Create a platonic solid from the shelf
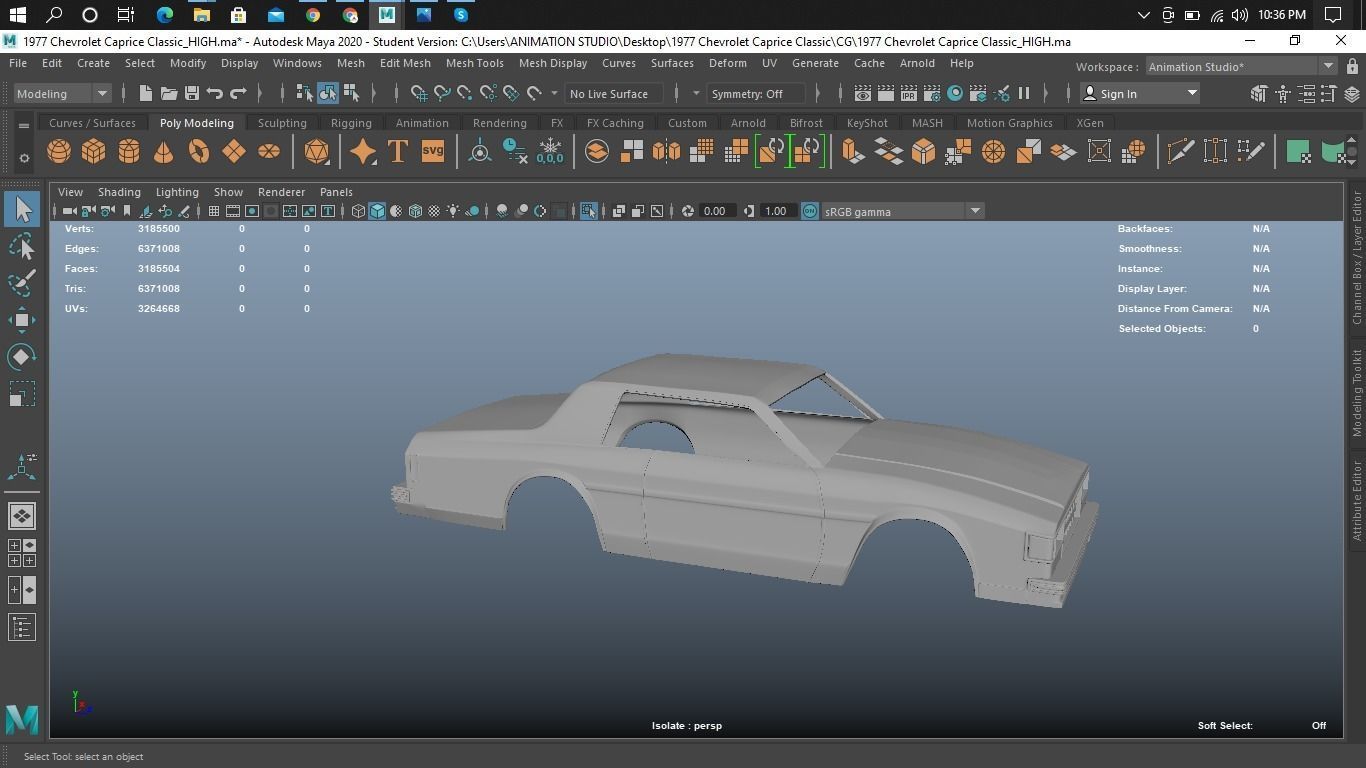The height and width of the screenshot is (768, 1366). 317,151
